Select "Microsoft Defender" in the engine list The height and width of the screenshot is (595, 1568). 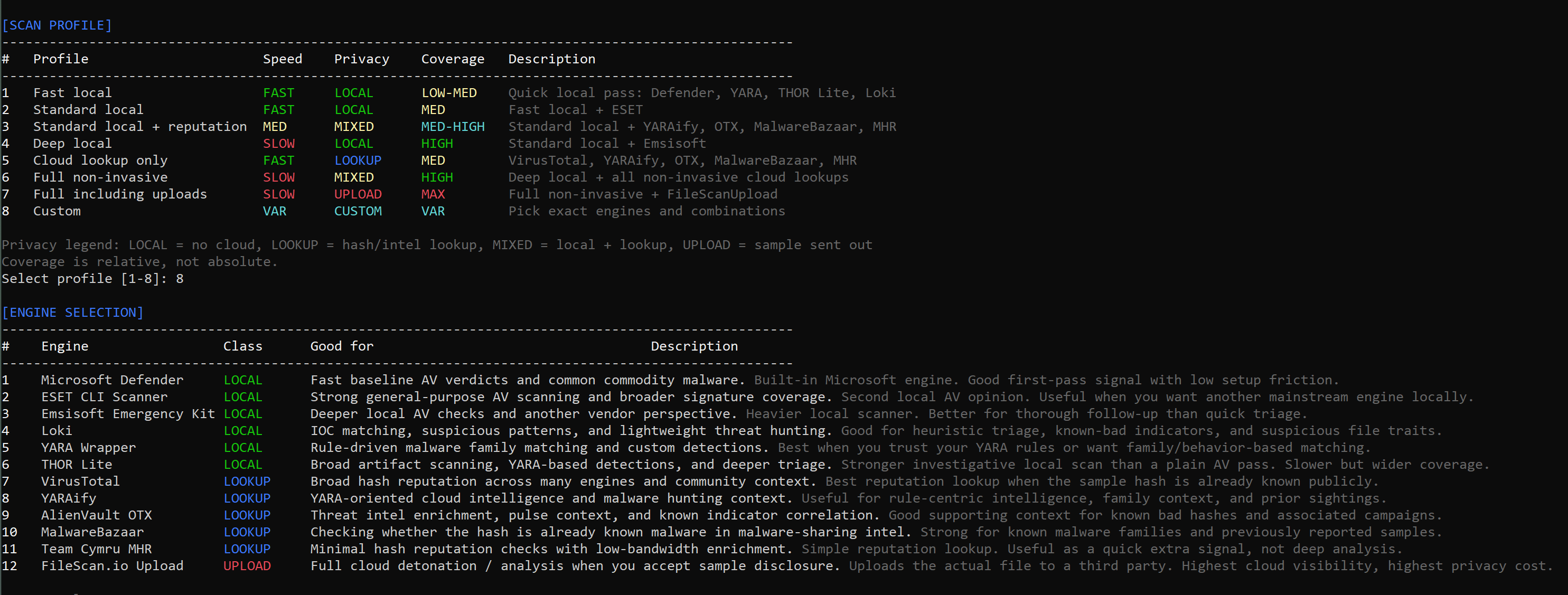[x=112, y=380]
